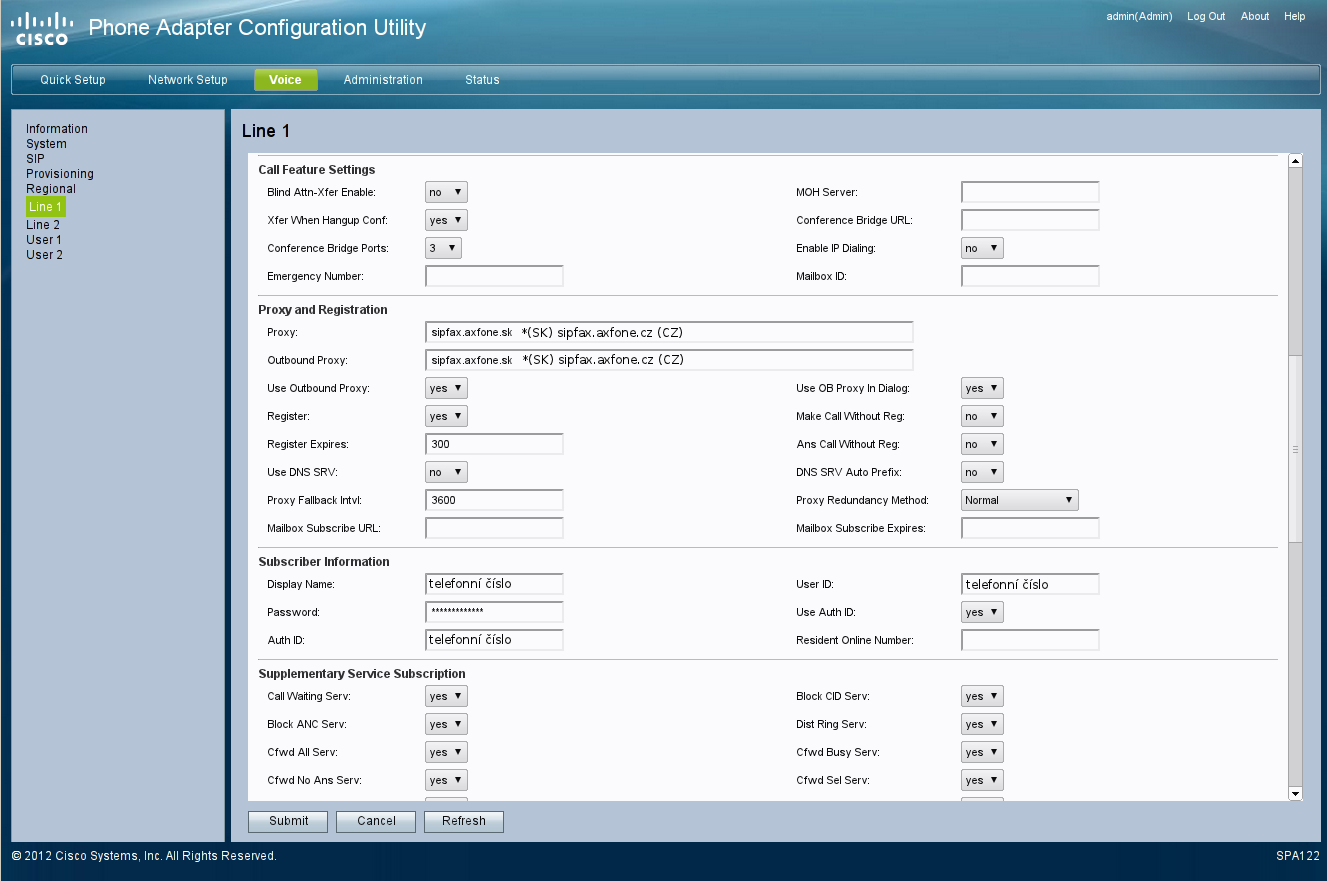Open the Administration tab
This screenshot has width=1327, height=881.
pos(383,80)
